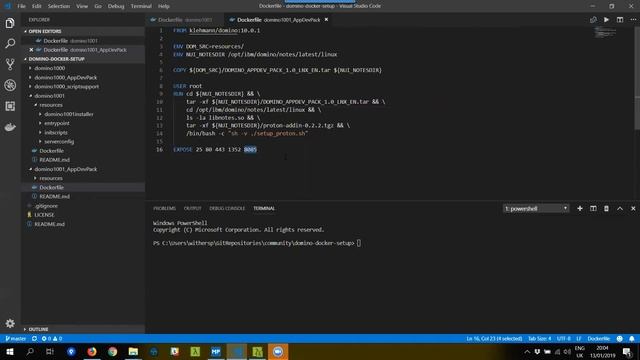
Task: Open the Source Control view
Action: coord(10,64)
